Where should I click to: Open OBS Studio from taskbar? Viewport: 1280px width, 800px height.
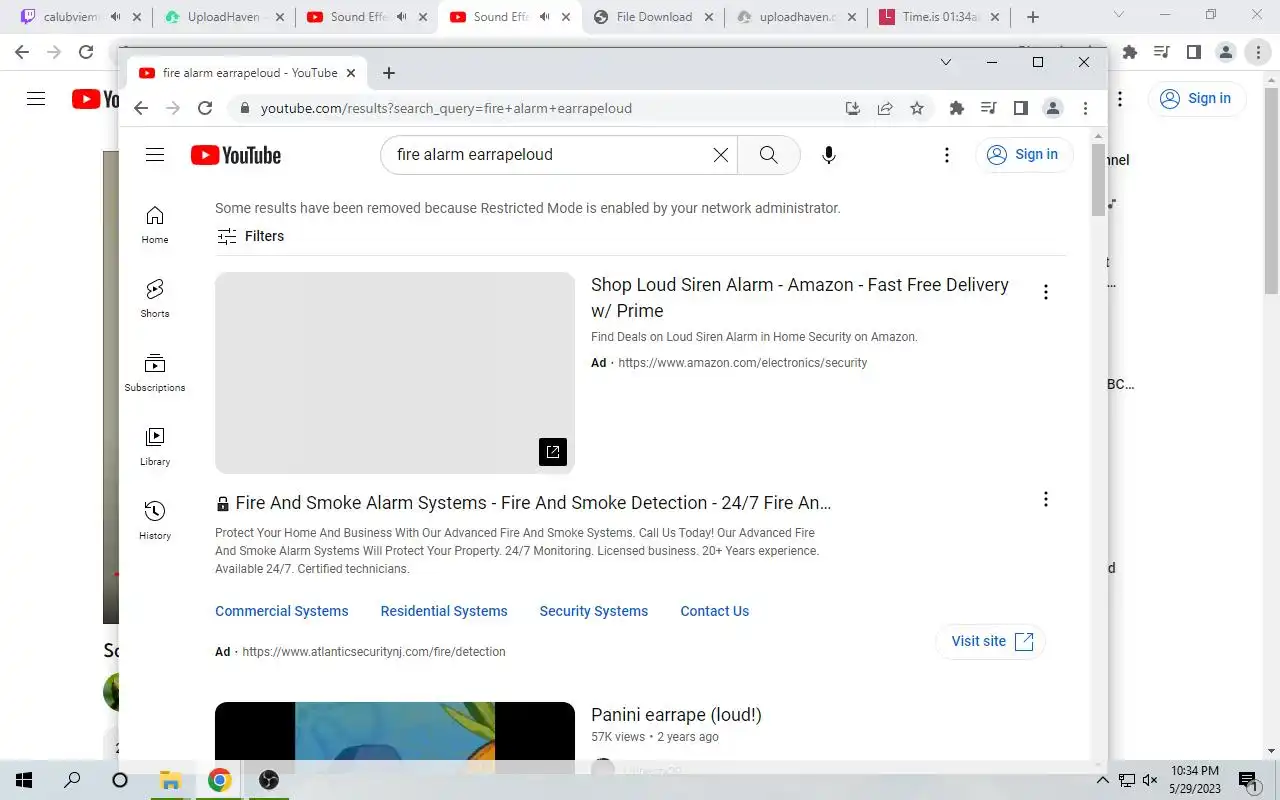click(x=268, y=780)
